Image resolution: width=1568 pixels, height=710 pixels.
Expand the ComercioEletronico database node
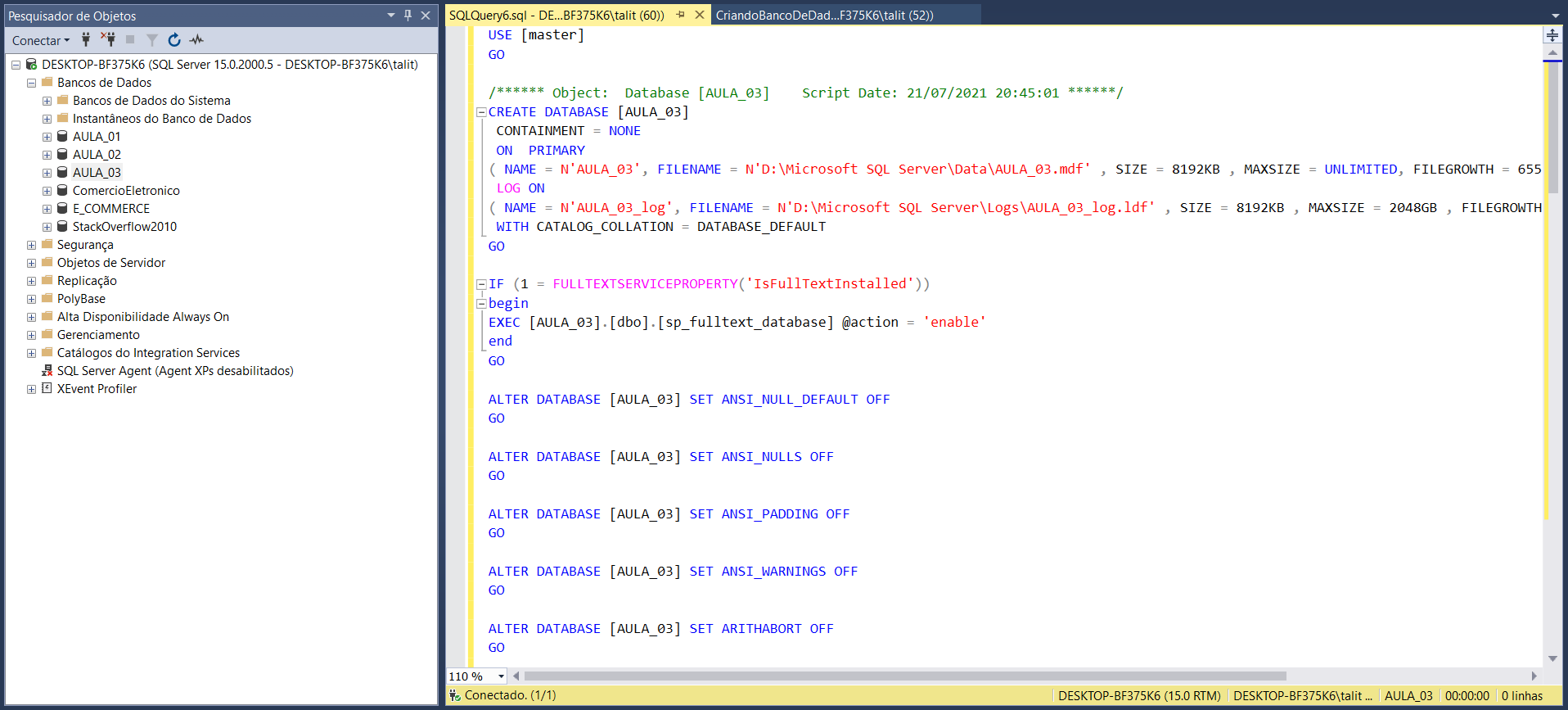(47, 191)
